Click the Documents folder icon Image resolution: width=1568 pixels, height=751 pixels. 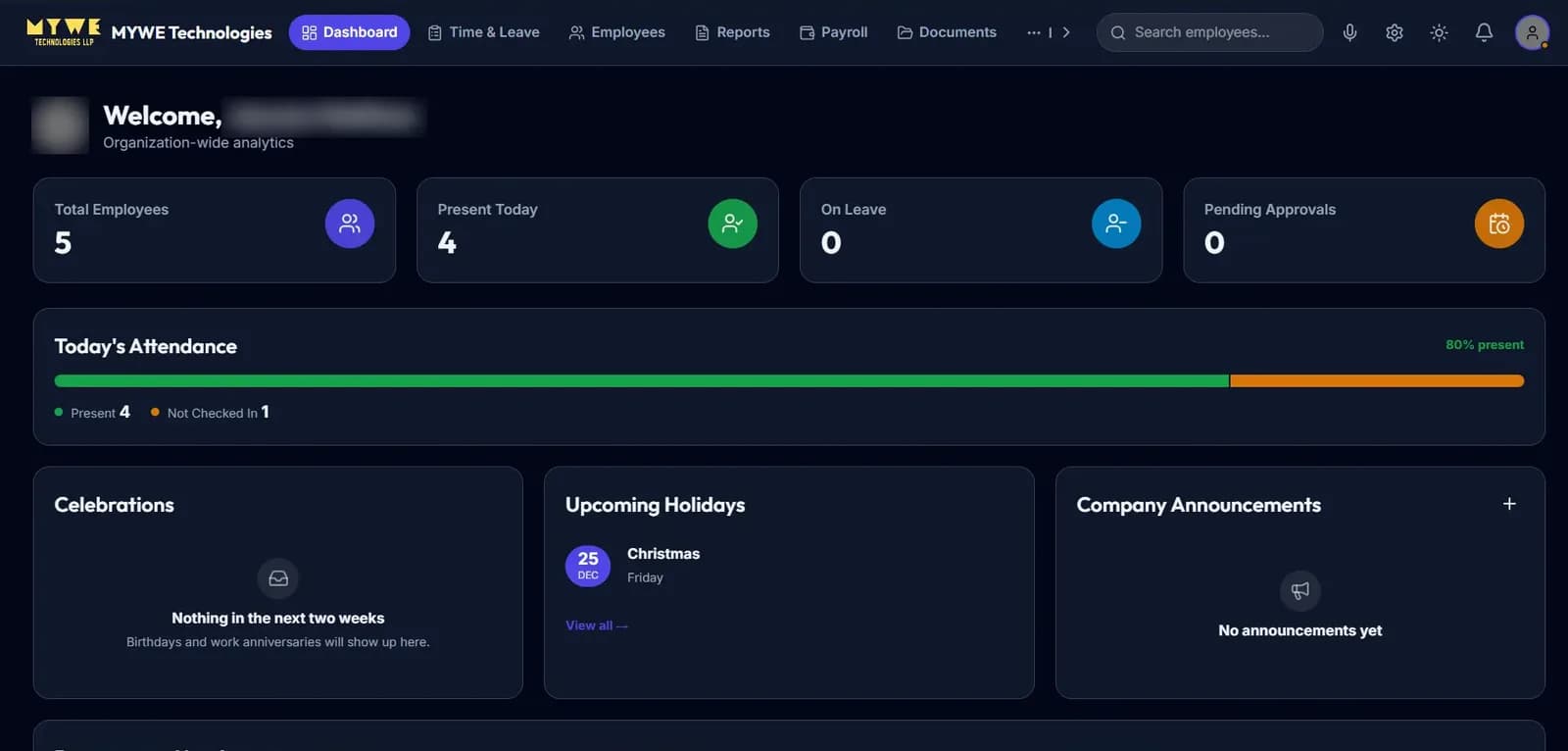[906, 33]
